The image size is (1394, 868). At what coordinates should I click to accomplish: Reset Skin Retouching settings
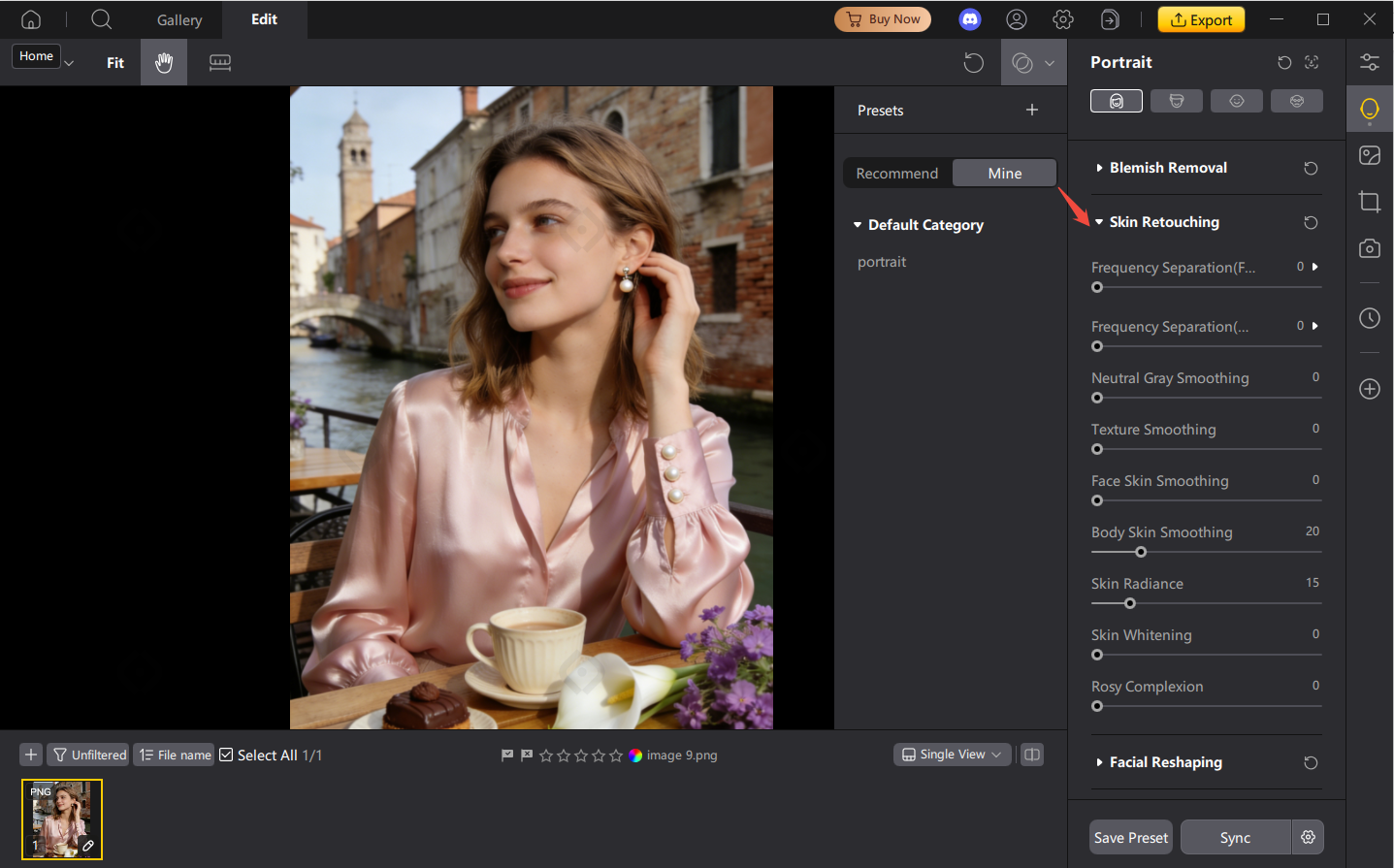pyautogui.click(x=1311, y=223)
